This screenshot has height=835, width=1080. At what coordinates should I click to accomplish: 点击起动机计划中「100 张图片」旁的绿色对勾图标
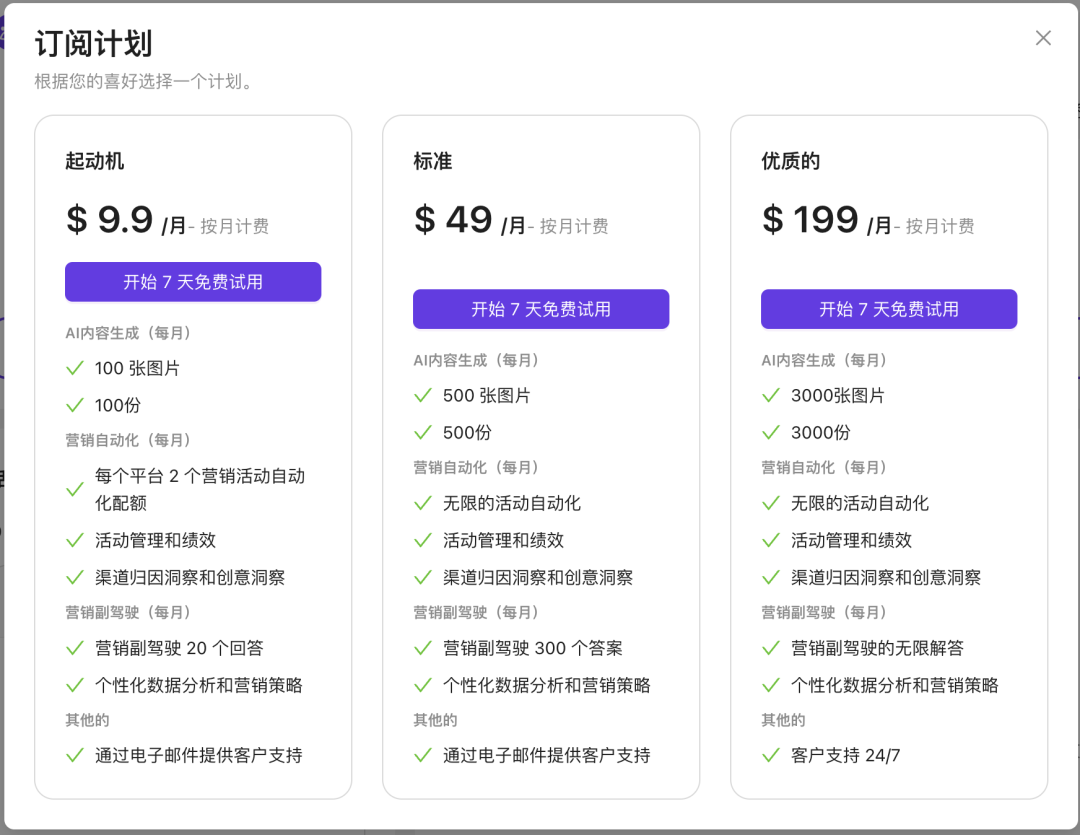pos(74,368)
